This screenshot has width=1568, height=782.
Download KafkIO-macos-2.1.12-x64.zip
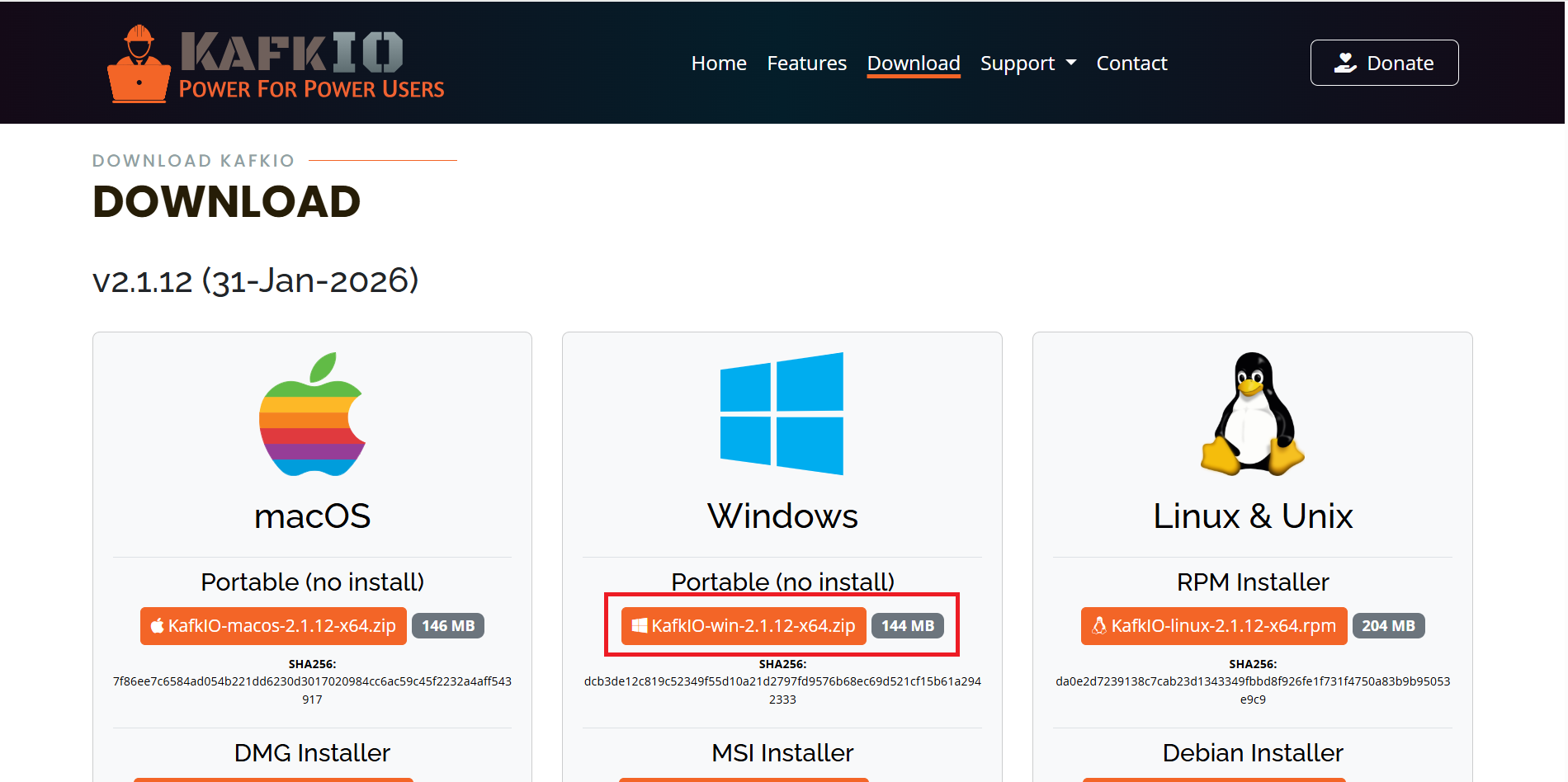(273, 626)
